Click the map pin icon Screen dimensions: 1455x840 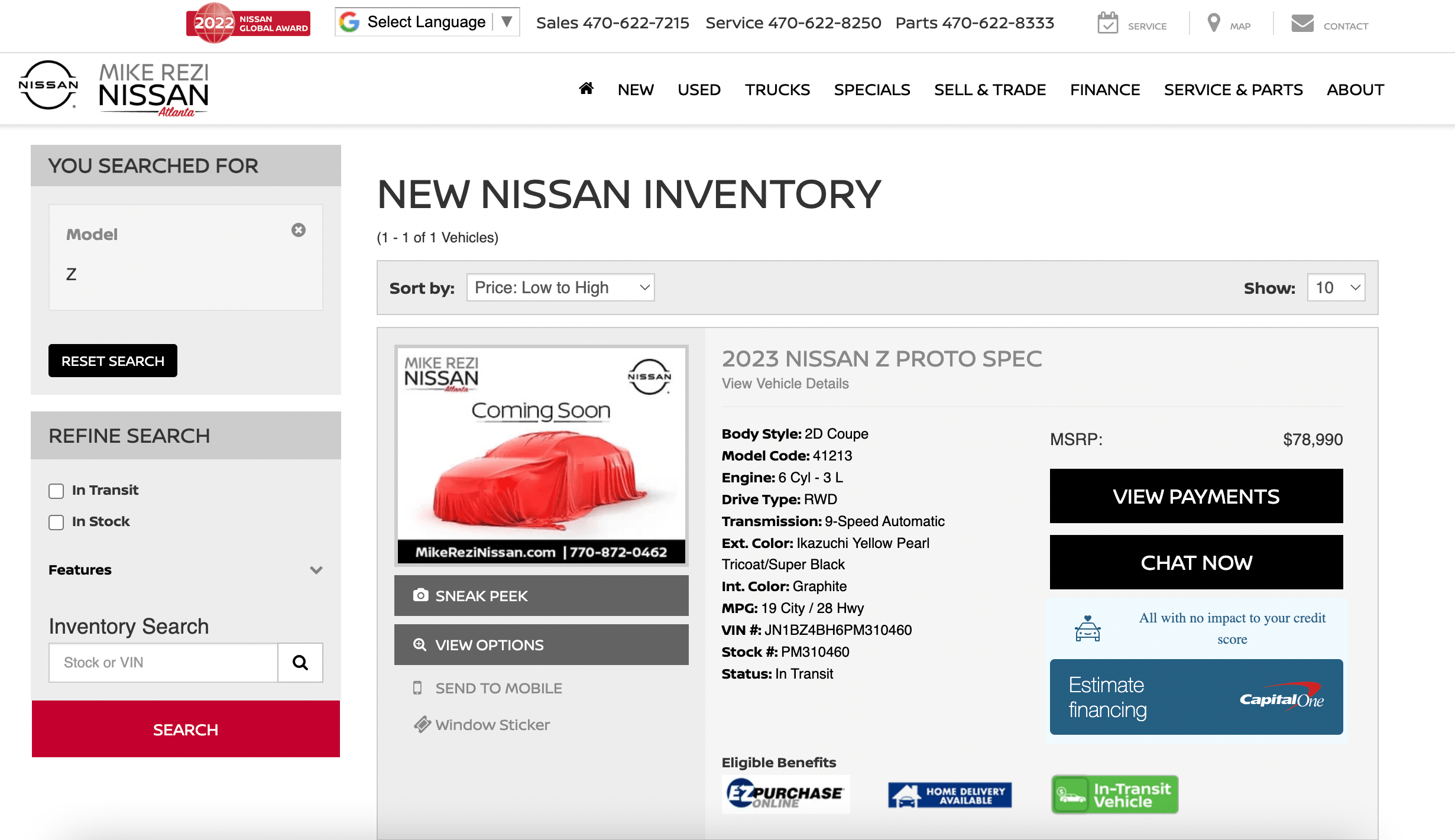pyautogui.click(x=1213, y=24)
